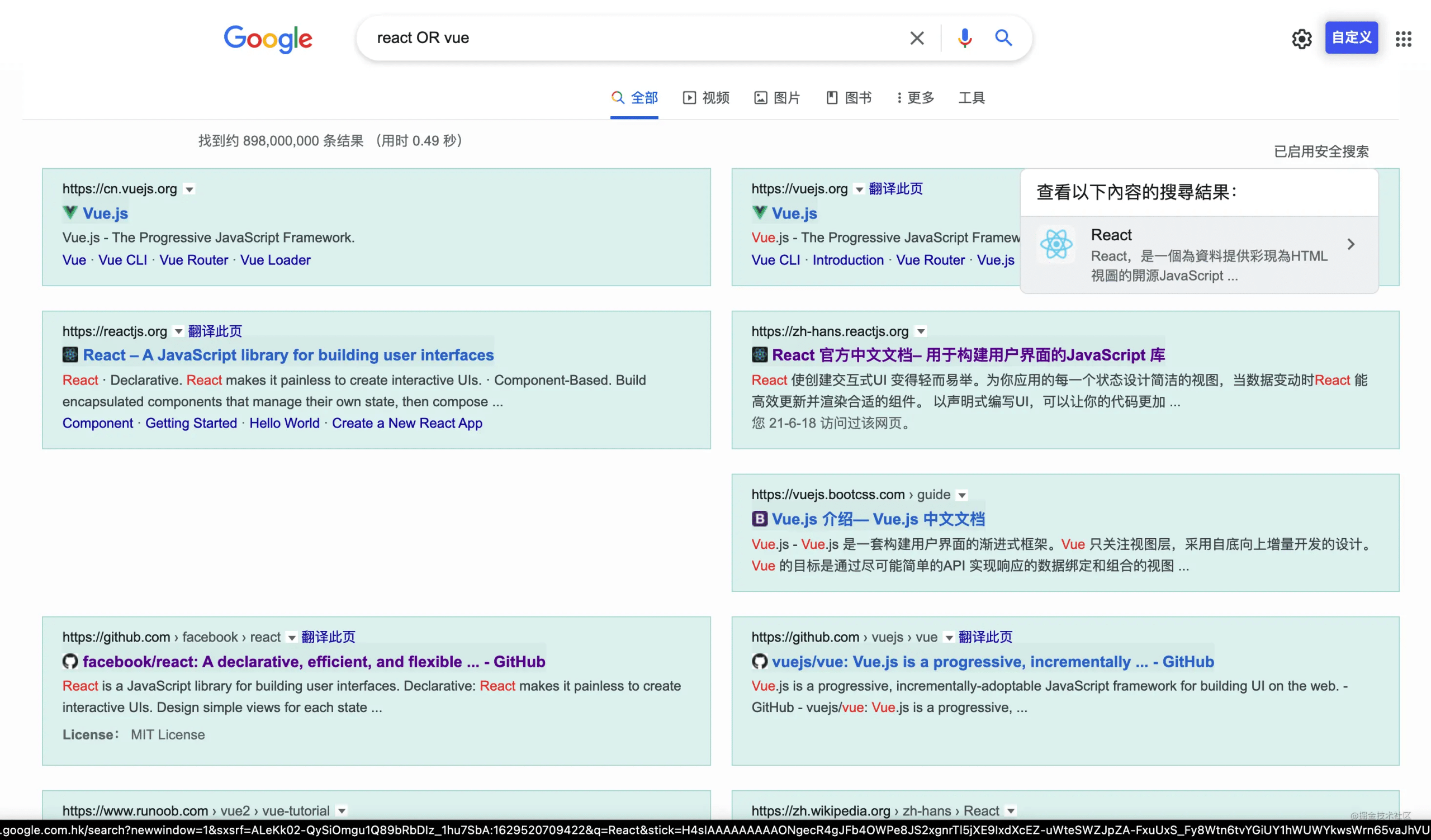Expand dropdown next to https://zh-hans.reactjs.org
This screenshot has width=1431, height=840.
(x=921, y=331)
